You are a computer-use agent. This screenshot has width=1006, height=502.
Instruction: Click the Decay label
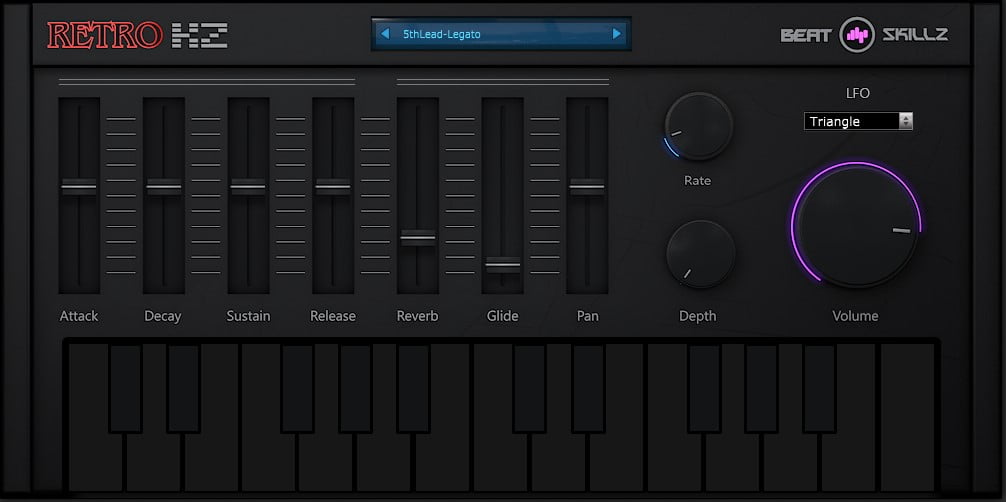tap(162, 316)
